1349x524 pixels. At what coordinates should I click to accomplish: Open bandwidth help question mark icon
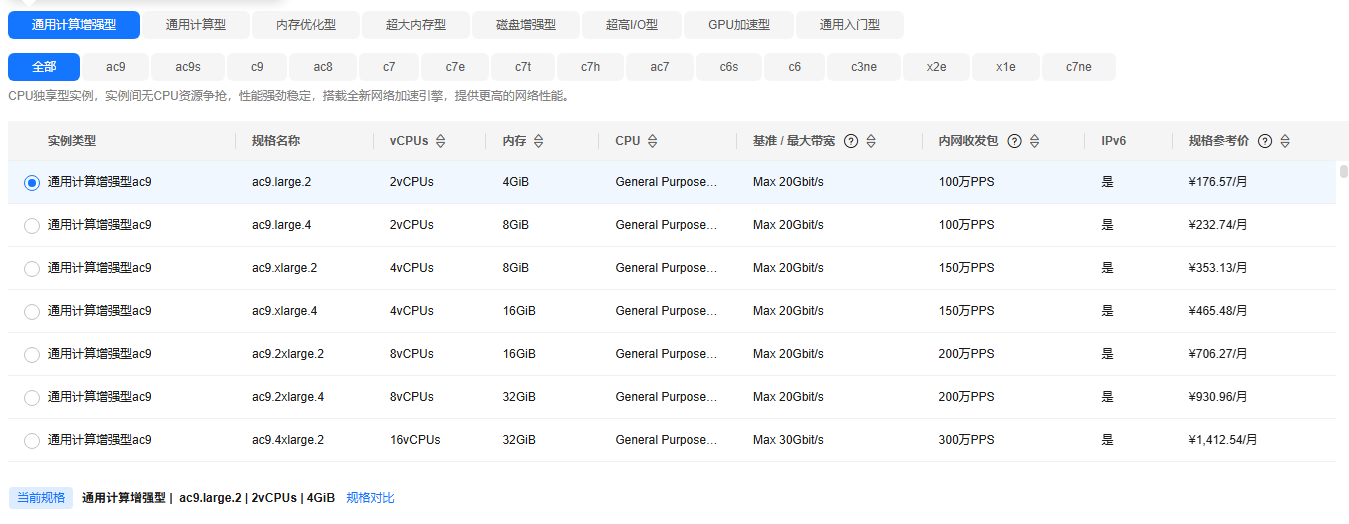(x=851, y=141)
